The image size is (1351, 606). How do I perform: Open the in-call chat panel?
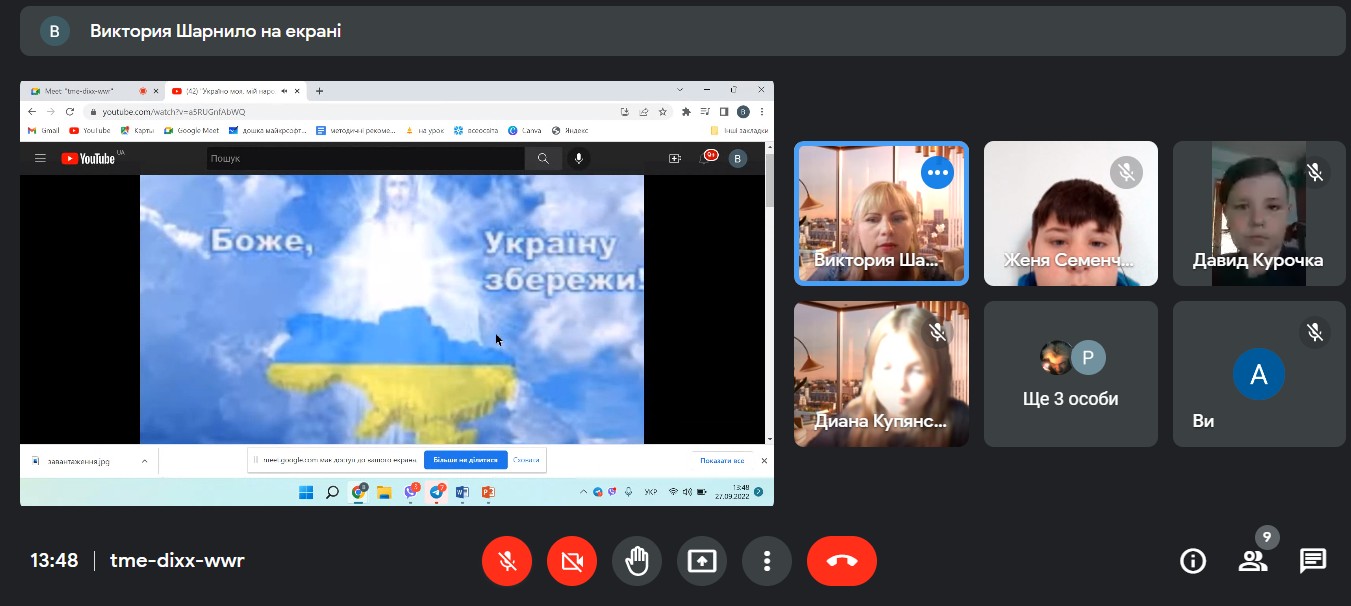[x=1313, y=561]
